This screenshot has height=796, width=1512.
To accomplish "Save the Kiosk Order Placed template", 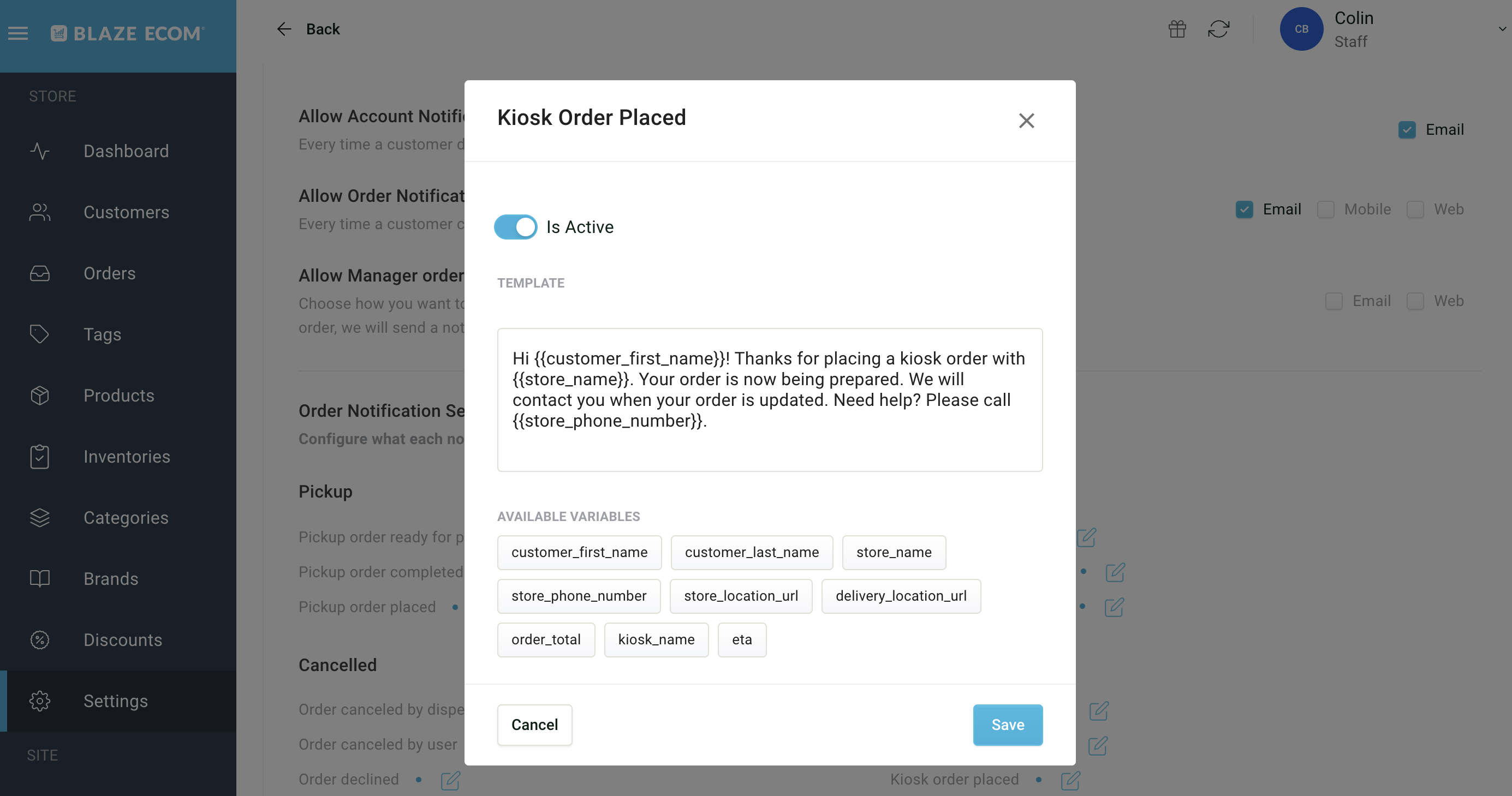I will pos(1007,725).
